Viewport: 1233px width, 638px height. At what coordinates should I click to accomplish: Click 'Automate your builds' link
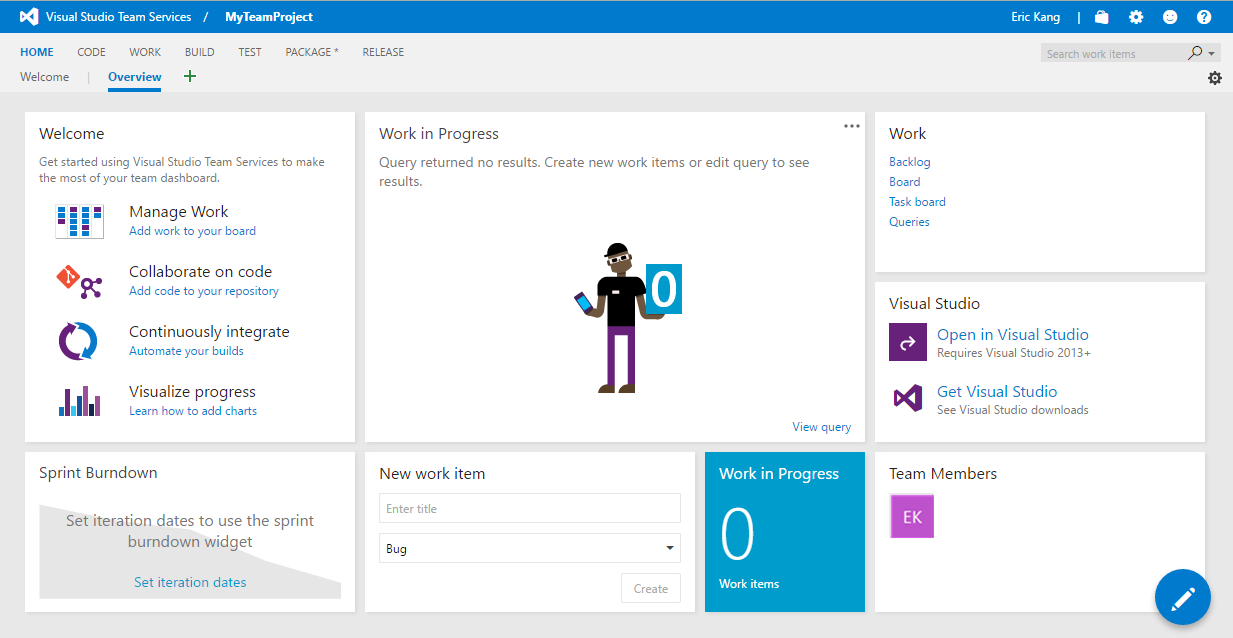(186, 351)
